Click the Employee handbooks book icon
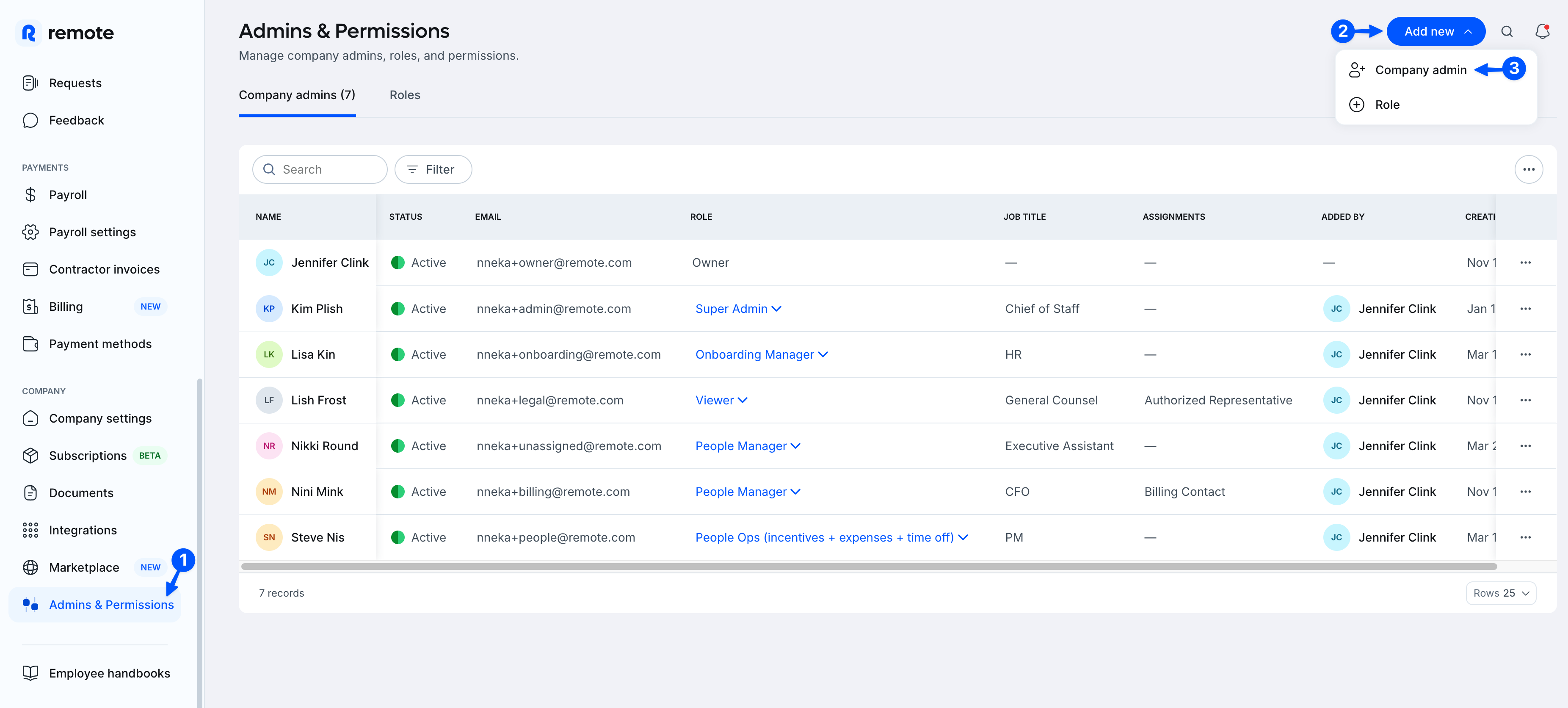The height and width of the screenshot is (708, 1568). [x=30, y=673]
